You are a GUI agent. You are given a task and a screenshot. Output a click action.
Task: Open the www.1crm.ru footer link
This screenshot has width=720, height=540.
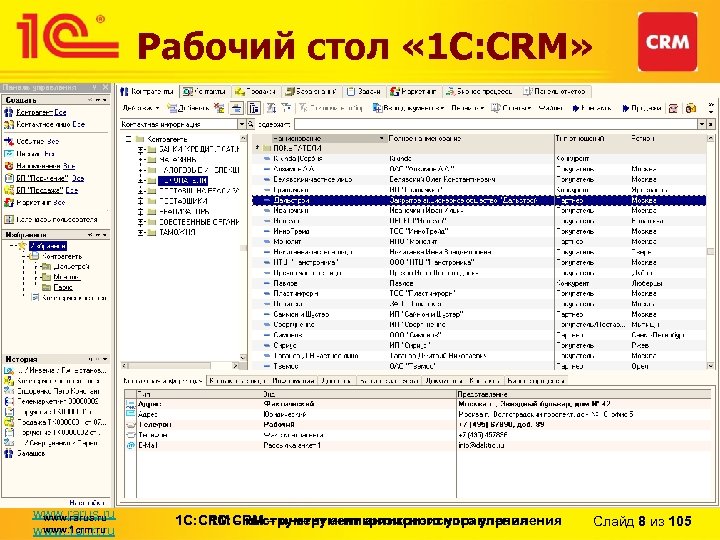[73, 530]
